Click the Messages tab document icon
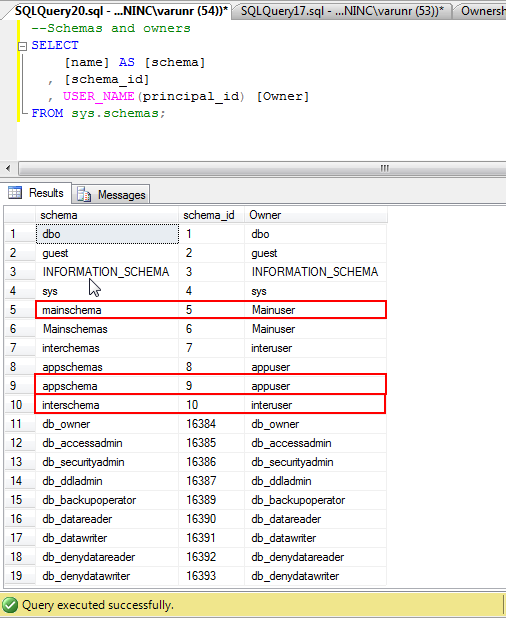Image resolution: width=506 pixels, height=618 pixels. click(84, 194)
